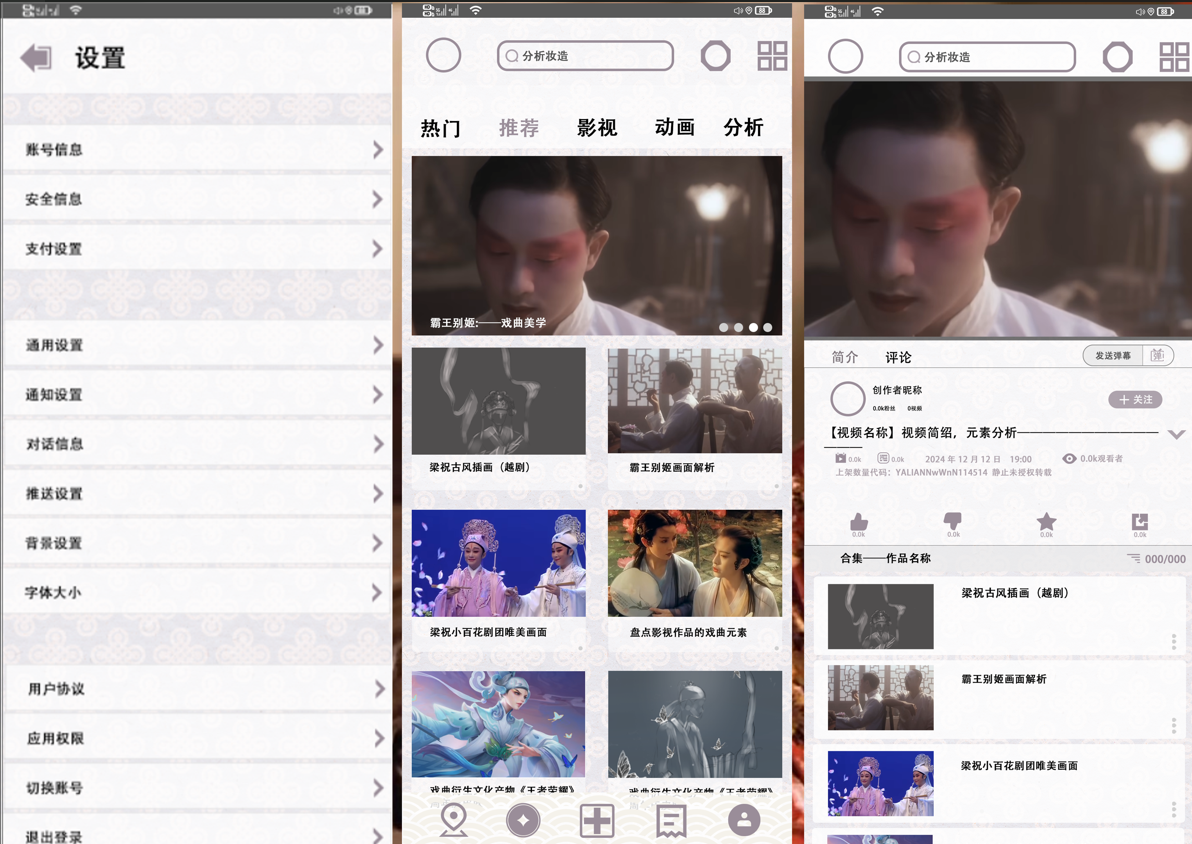Expand the 通知设置 row chevron
1192x844 pixels.
click(x=378, y=395)
